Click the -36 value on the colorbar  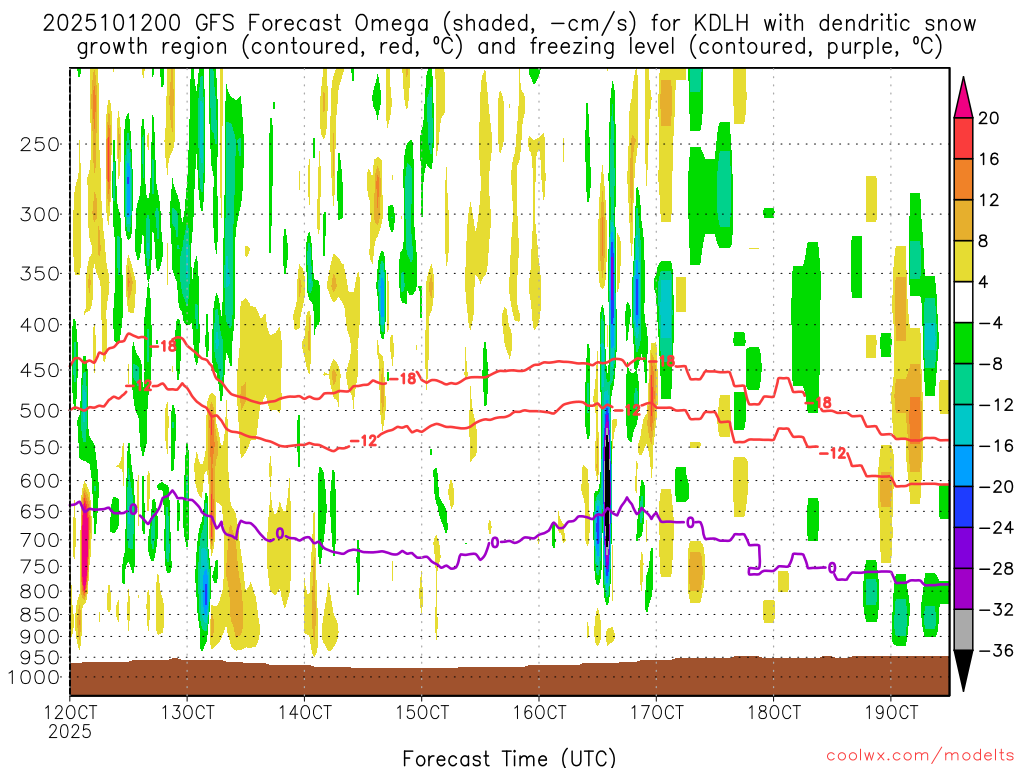click(x=997, y=650)
